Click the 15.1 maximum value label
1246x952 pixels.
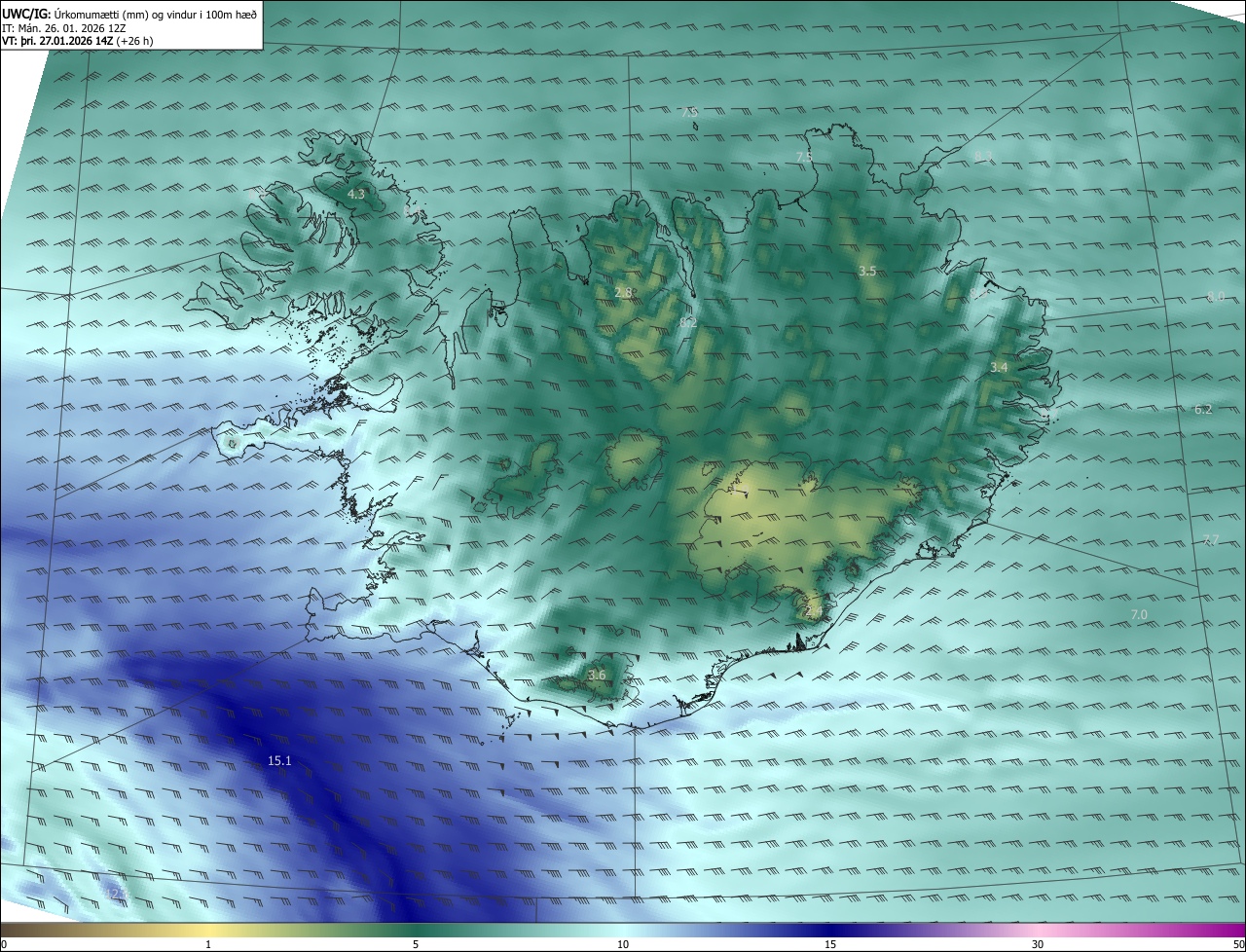(x=279, y=760)
